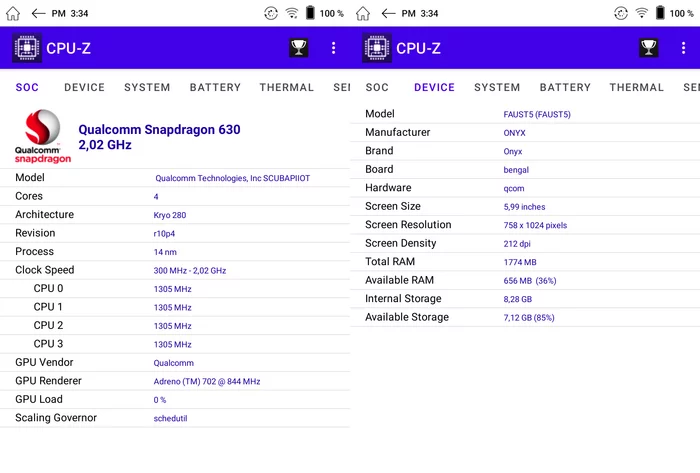The height and width of the screenshot is (473, 700).
Task: Tap the CPU 2 row label
Action: (48, 325)
